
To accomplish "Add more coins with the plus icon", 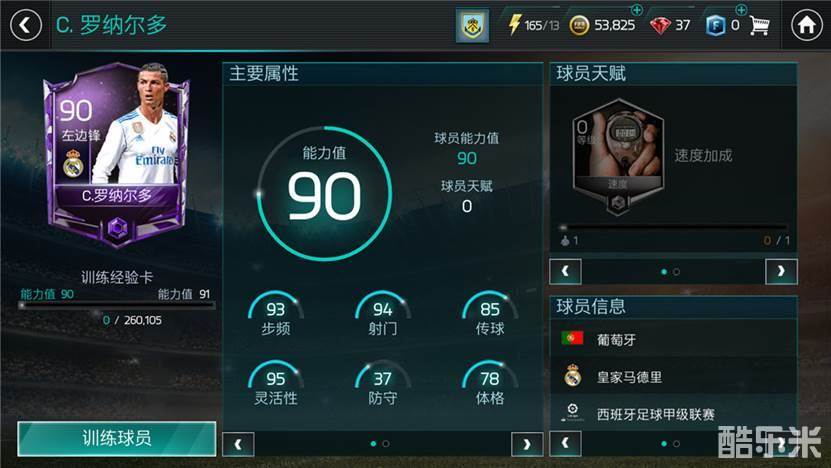I will point(636,10).
